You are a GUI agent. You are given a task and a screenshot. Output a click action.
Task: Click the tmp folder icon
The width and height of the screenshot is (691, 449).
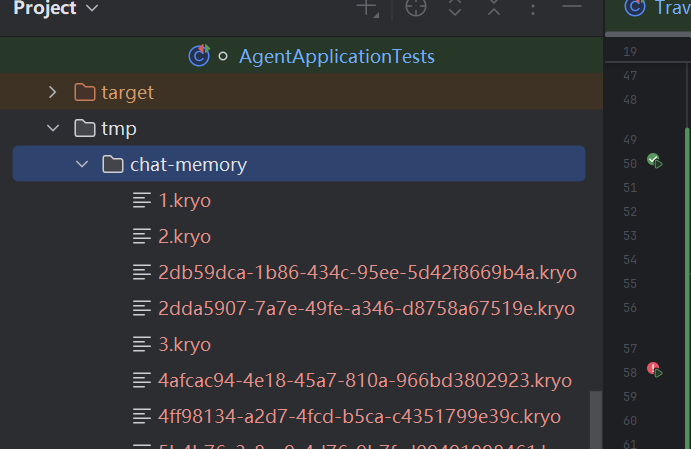pyautogui.click(x=85, y=128)
